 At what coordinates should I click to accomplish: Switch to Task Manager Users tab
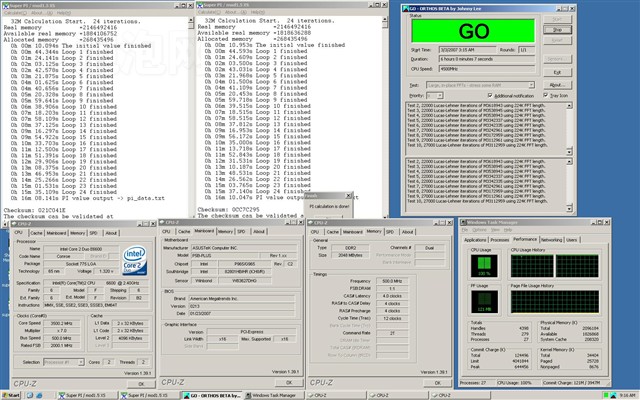coord(571,240)
